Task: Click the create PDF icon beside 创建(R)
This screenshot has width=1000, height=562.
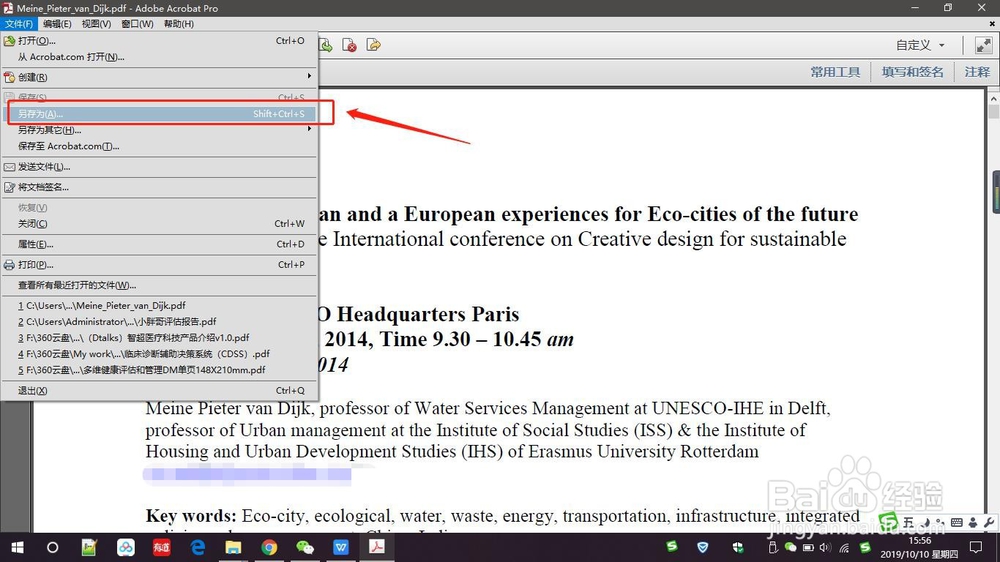Action: pyautogui.click(x=10, y=77)
